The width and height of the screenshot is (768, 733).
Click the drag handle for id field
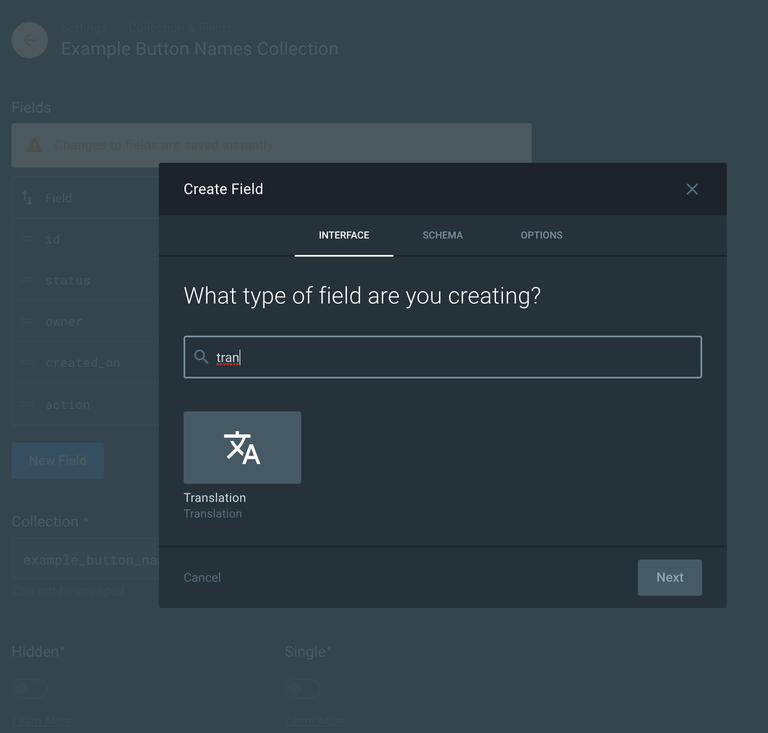pos(27,240)
